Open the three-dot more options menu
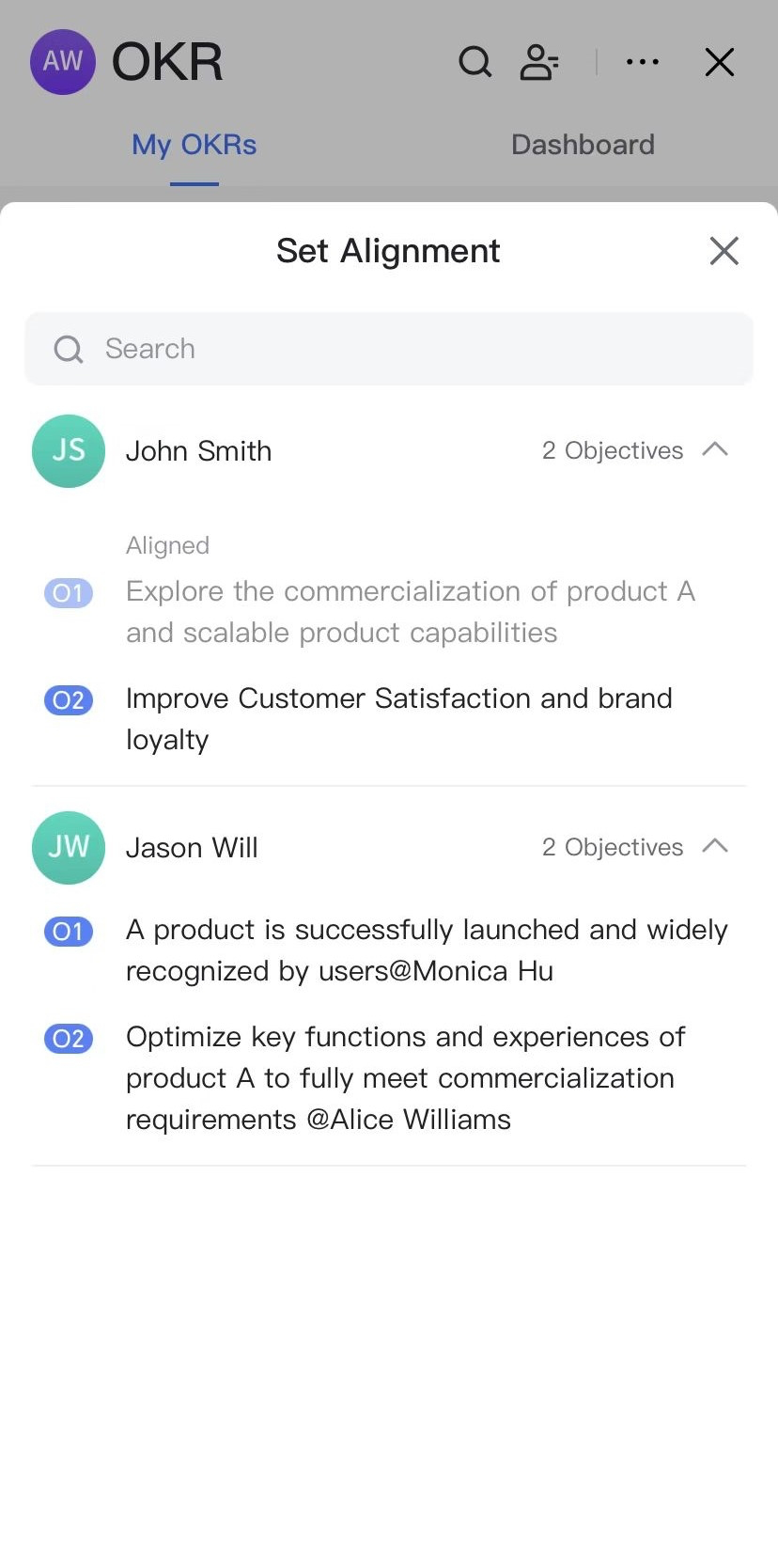Viewport: 778px width, 1568px height. tap(643, 62)
